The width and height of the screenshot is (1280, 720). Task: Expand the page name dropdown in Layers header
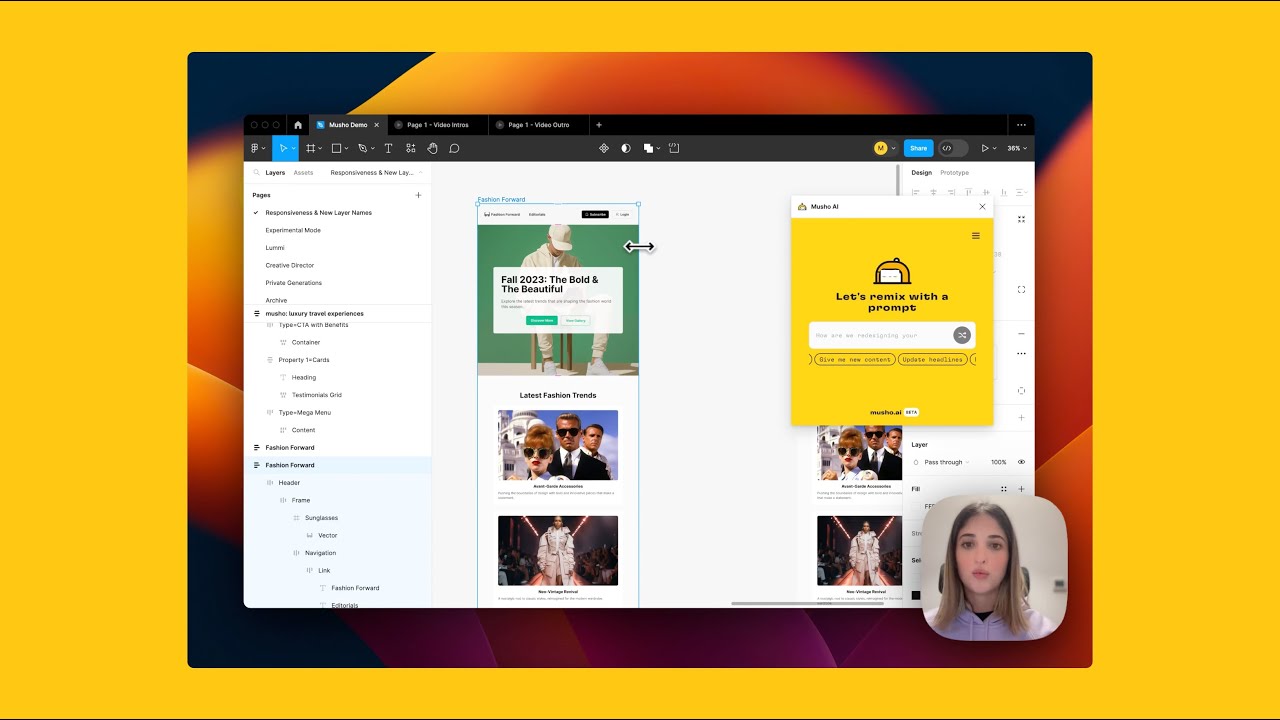tap(420, 173)
